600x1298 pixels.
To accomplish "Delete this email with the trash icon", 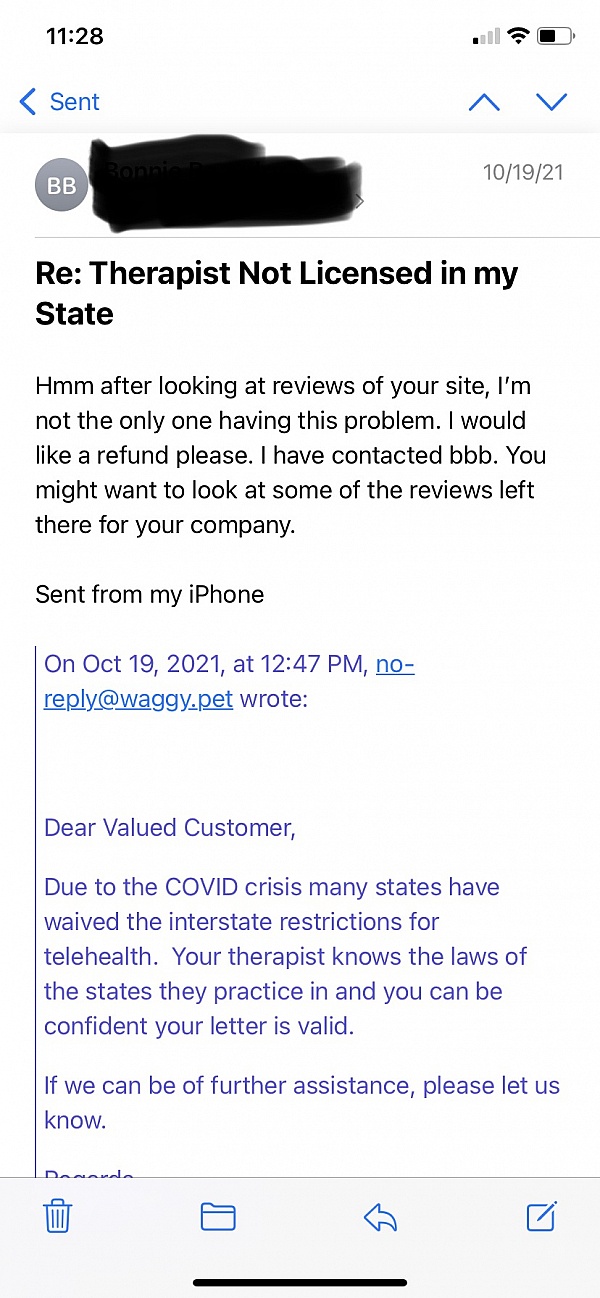I will pos(58,1216).
